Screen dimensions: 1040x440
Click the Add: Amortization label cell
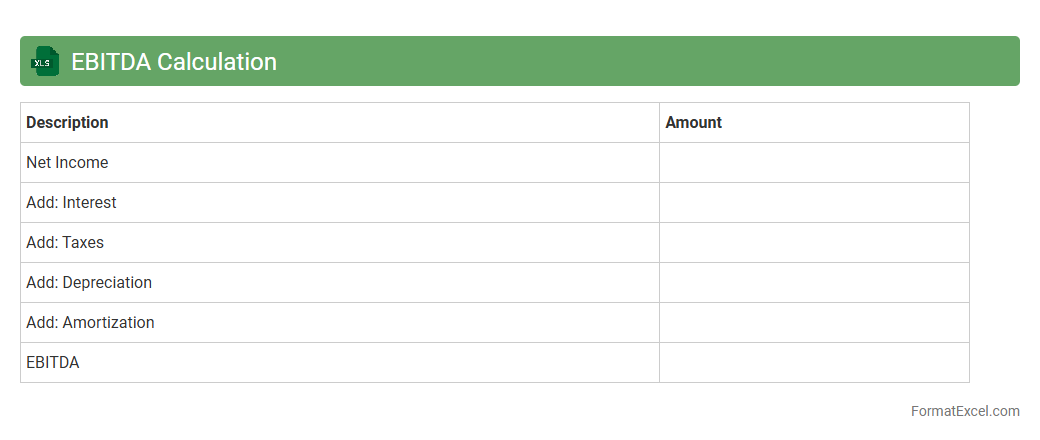90,323
